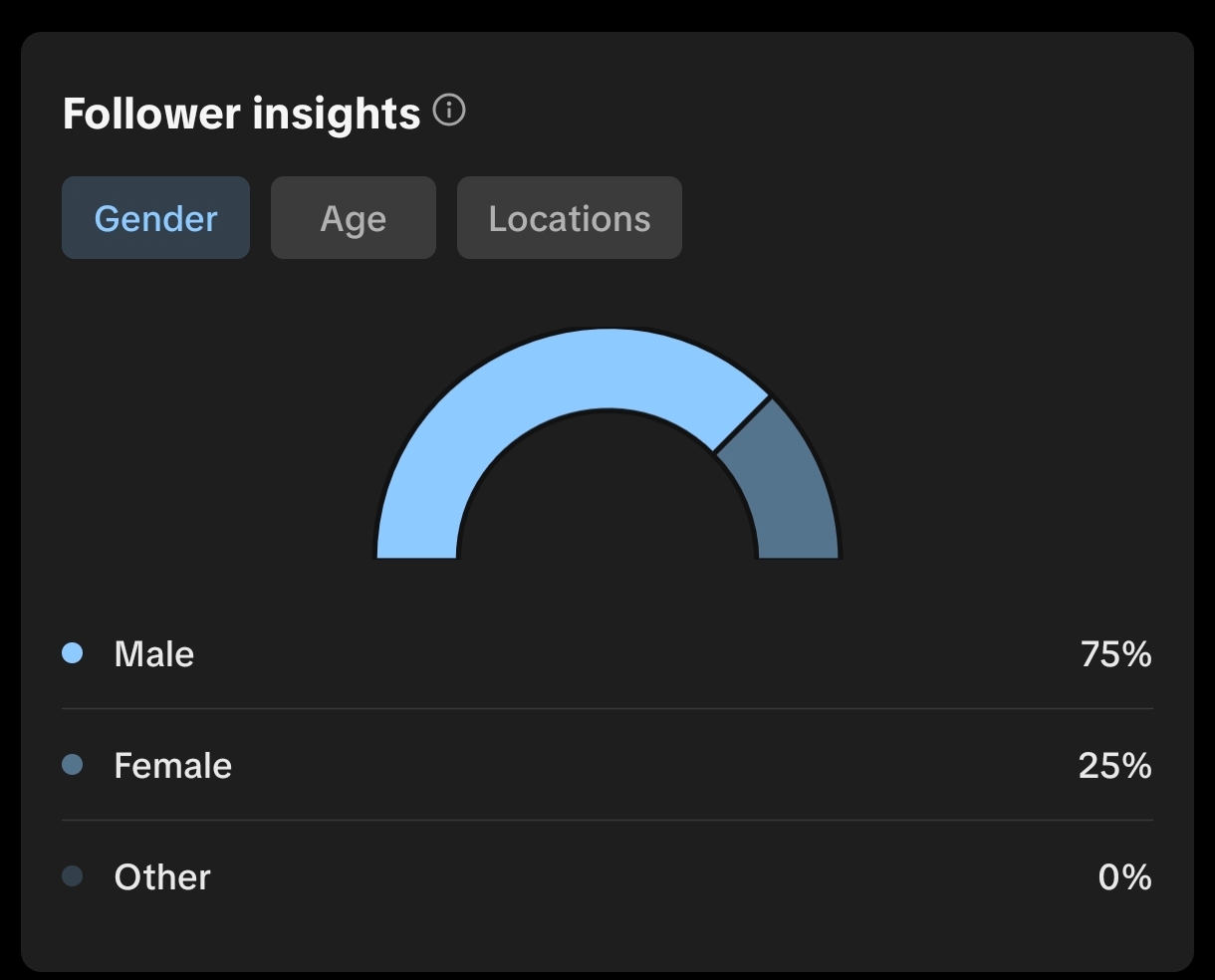Open the Locations tab

(570, 218)
